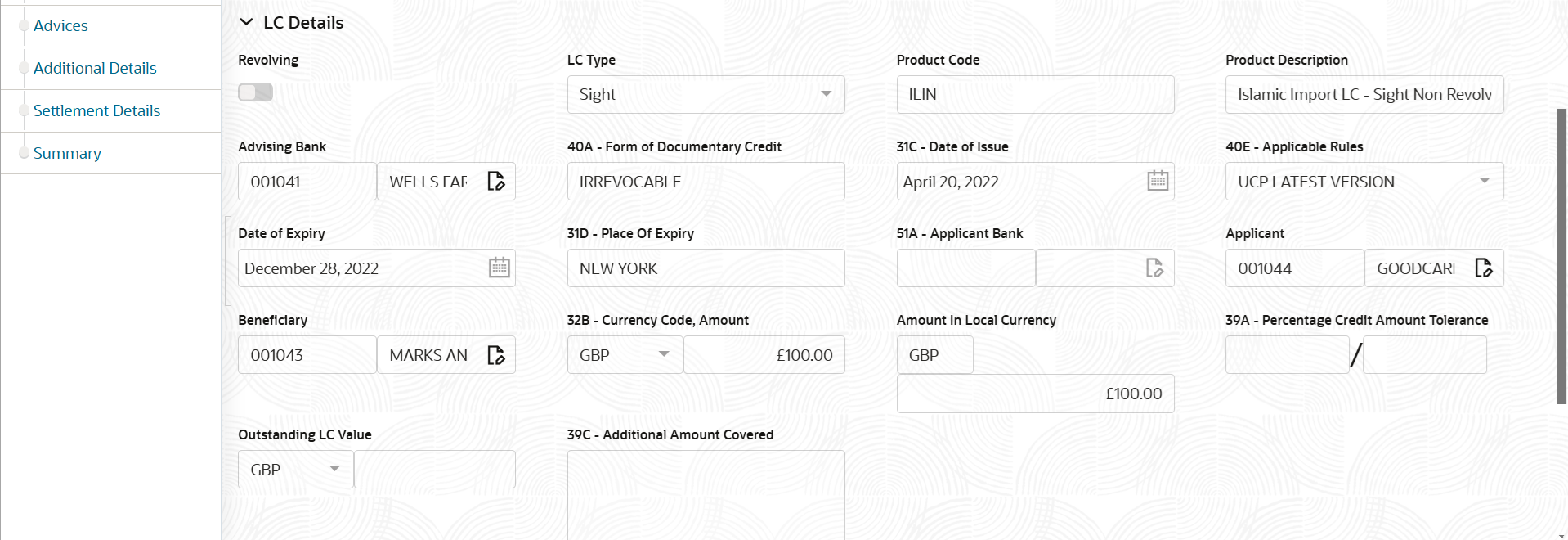Screen dimensions: 1568x540
Task: Open the Advices section link
Action: coord(60,25)
